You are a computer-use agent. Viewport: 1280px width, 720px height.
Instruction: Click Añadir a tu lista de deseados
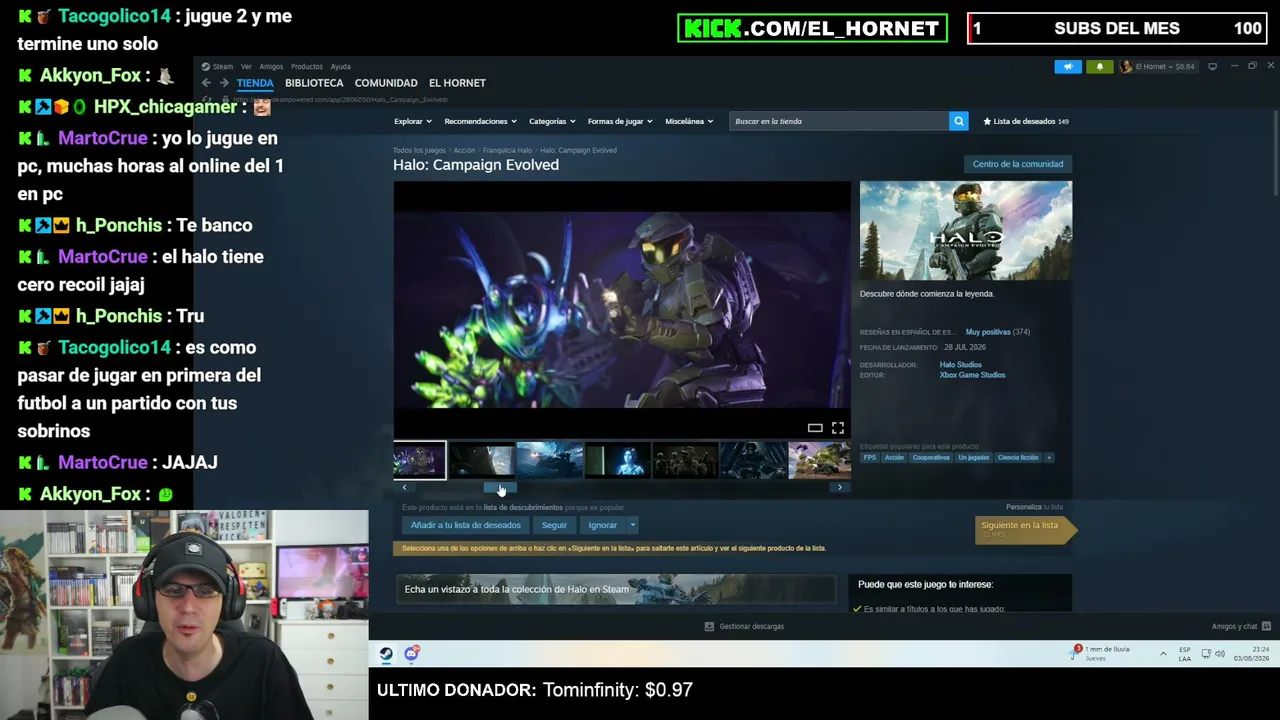[465, 525]
